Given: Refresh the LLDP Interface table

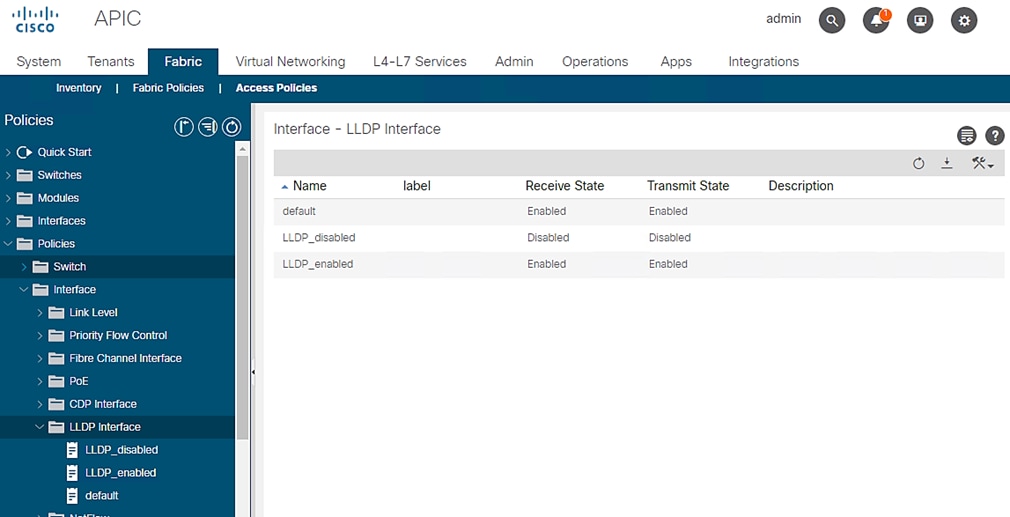Looking at the screenshot, I should [919, 163].
